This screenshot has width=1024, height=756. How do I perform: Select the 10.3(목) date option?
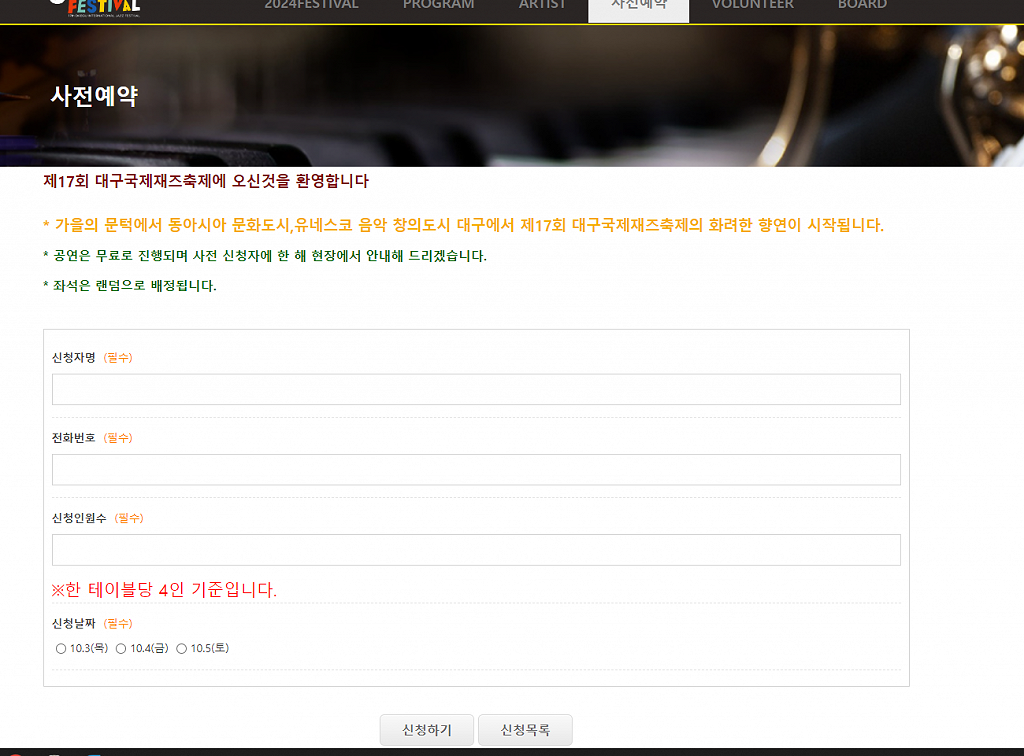click(x=61, y=648)
